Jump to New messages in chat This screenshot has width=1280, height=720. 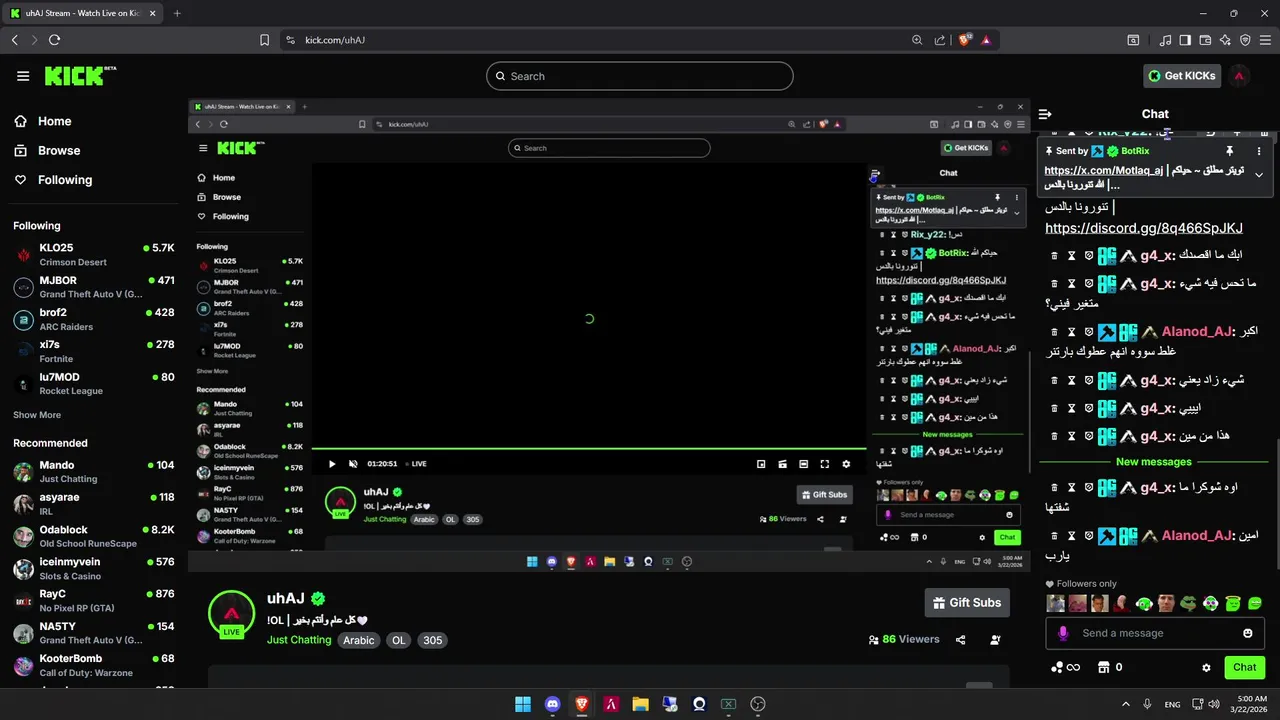pos(1154,462)
